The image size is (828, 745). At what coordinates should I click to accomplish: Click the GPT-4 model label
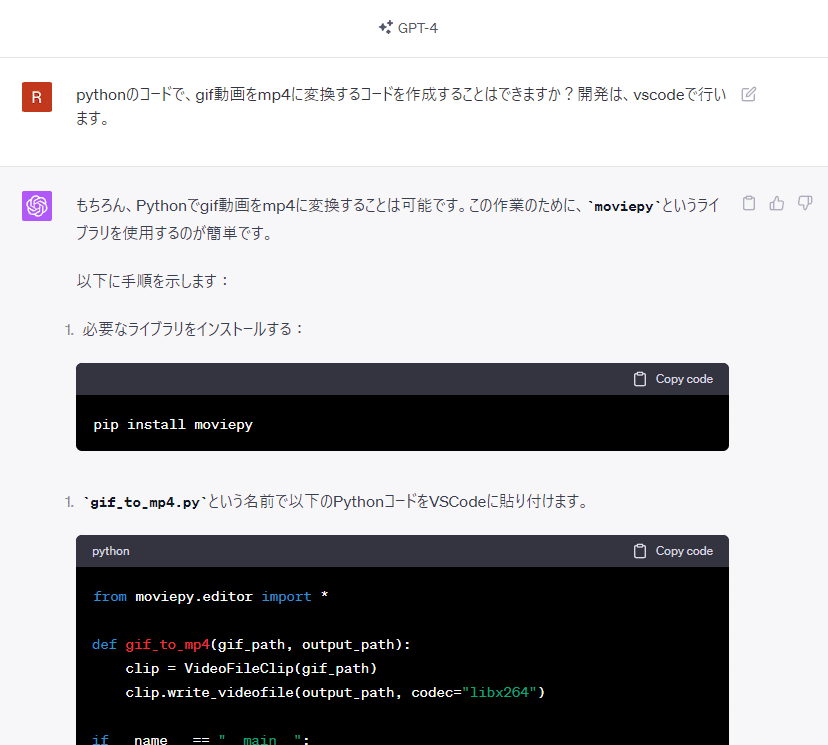[418, 28]
